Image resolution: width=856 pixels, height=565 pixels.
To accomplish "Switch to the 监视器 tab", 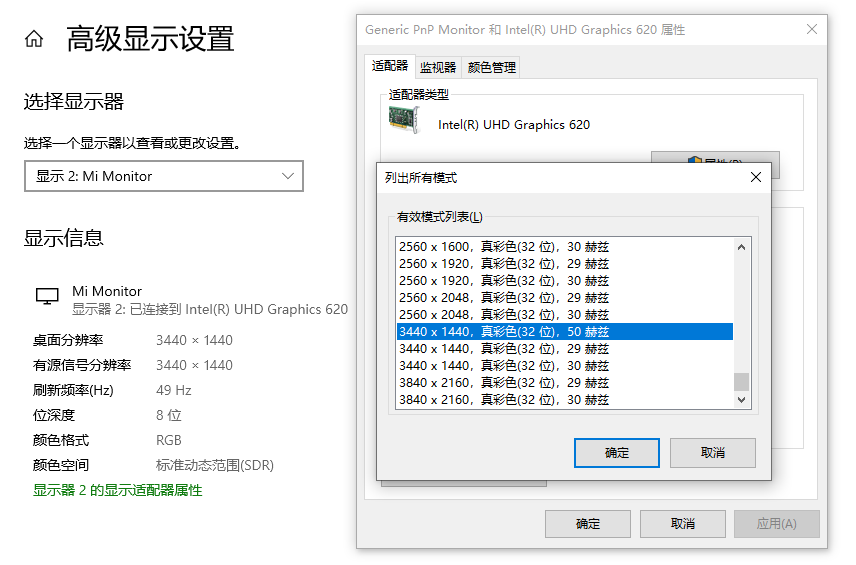I will (x=437, y=67).
